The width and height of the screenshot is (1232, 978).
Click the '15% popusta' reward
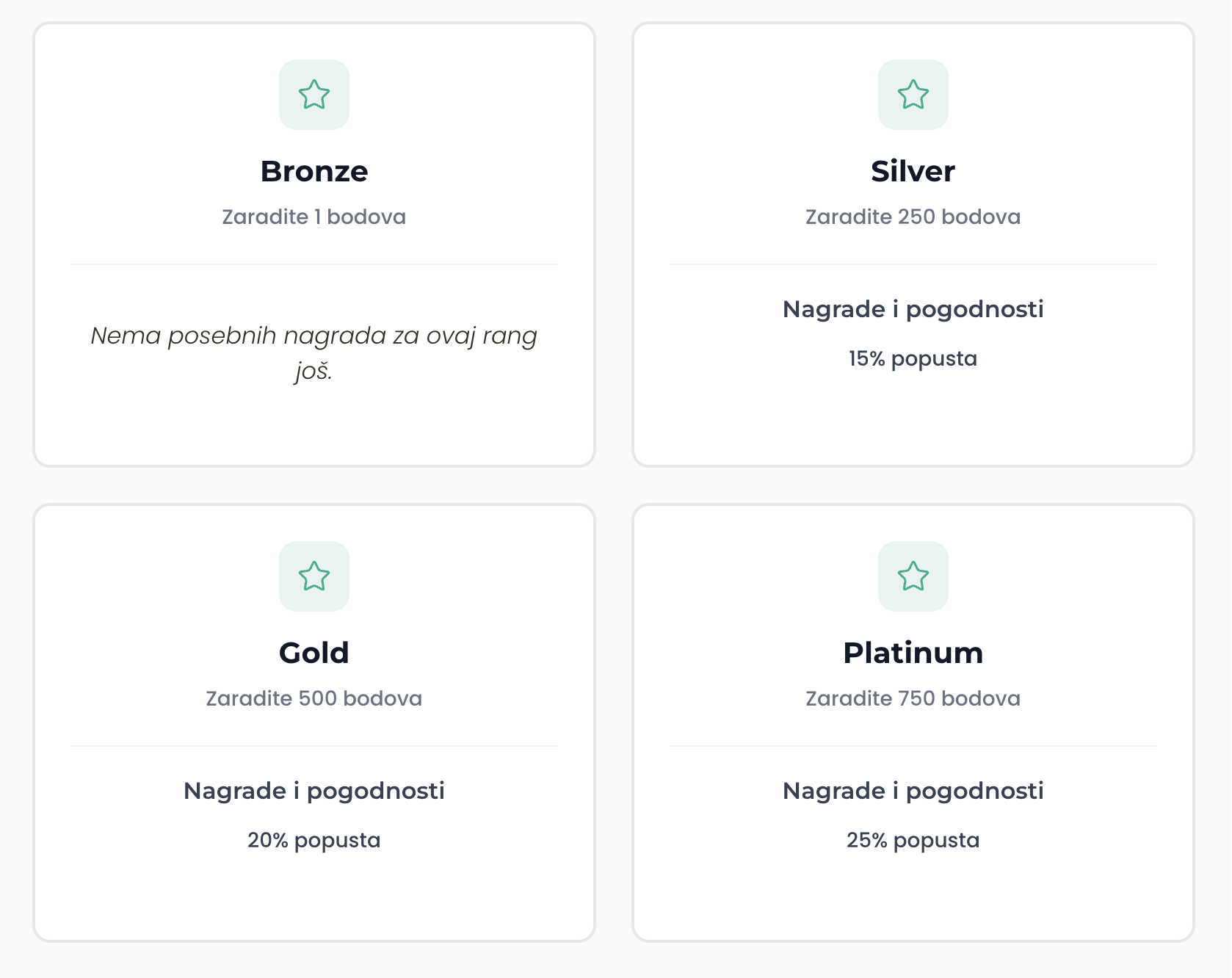click(913, 358)
